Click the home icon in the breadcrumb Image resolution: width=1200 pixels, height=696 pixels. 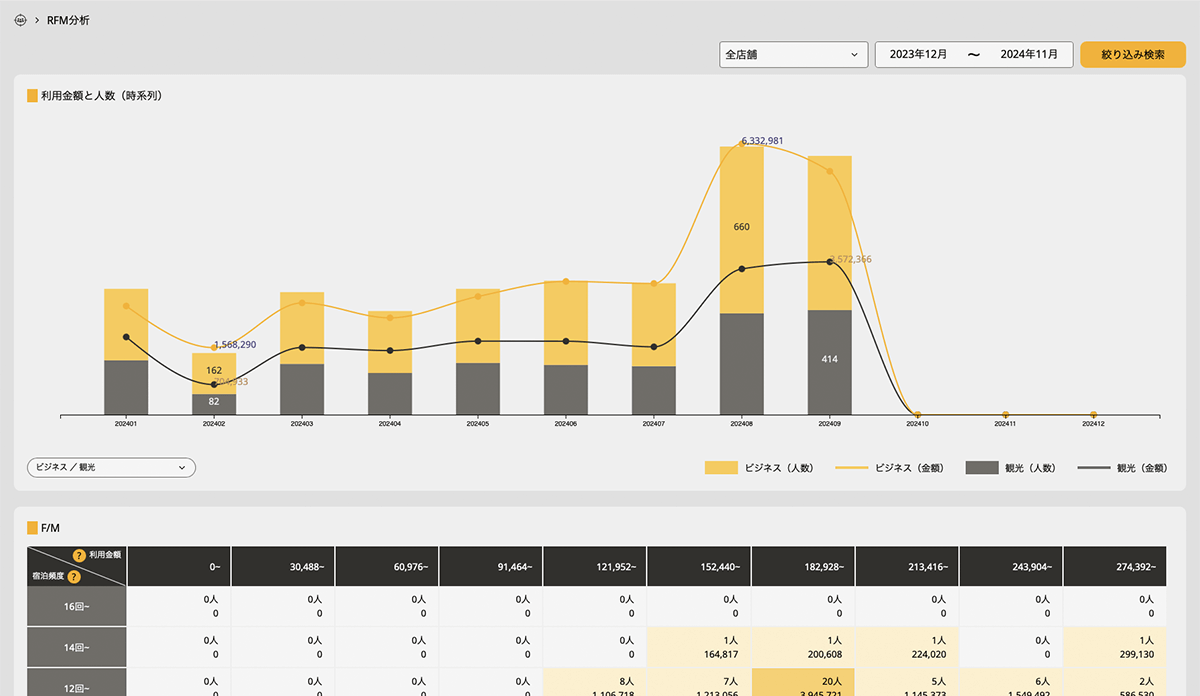pyautogui.click(x=21, y=20)
